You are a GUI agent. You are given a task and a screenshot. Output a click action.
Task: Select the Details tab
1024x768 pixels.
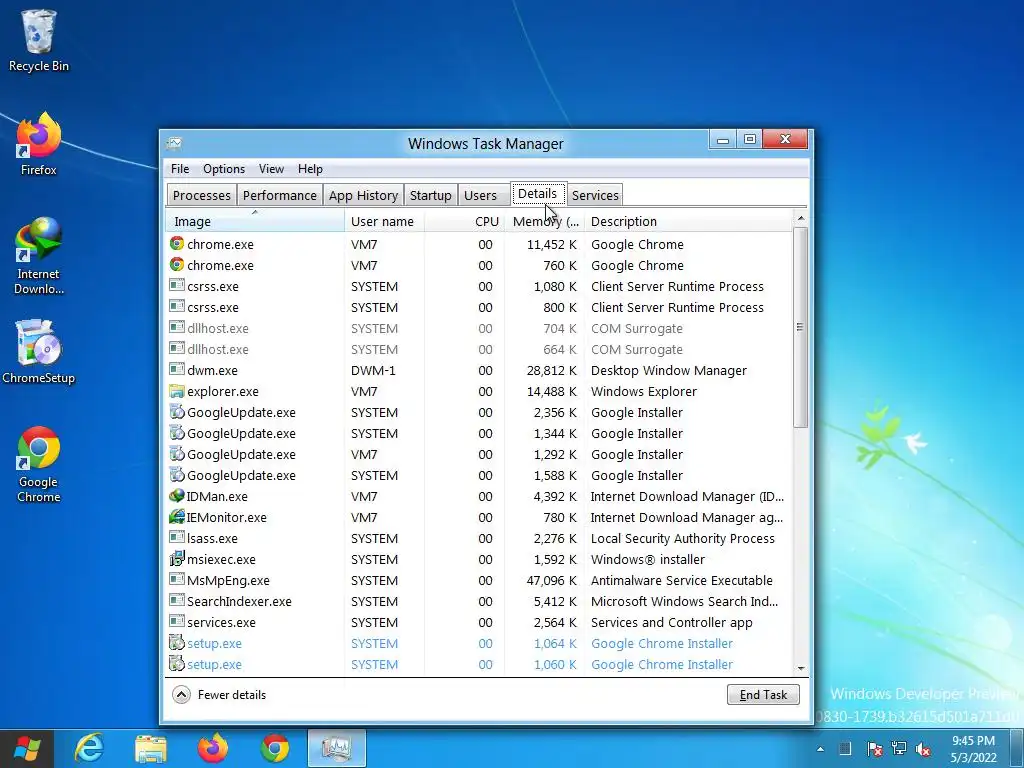[537, 194]
